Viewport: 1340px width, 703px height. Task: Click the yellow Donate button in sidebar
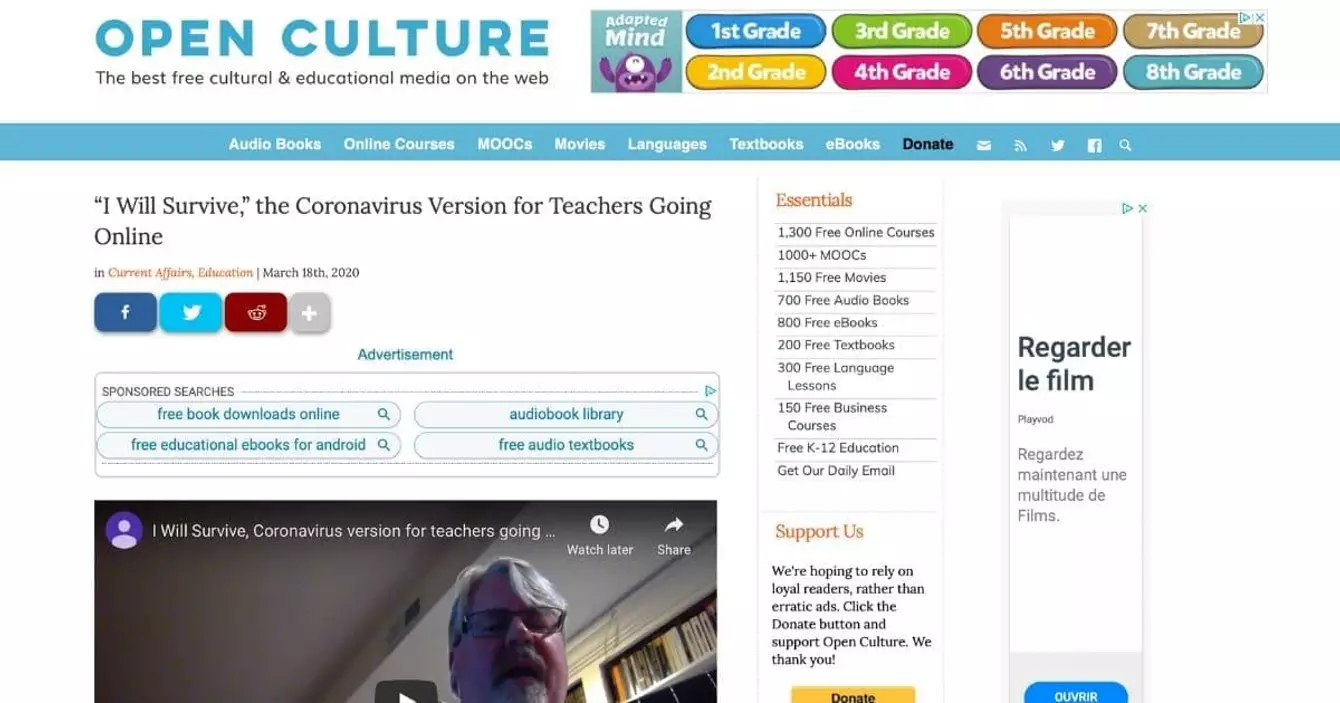[x=853, y=696]
